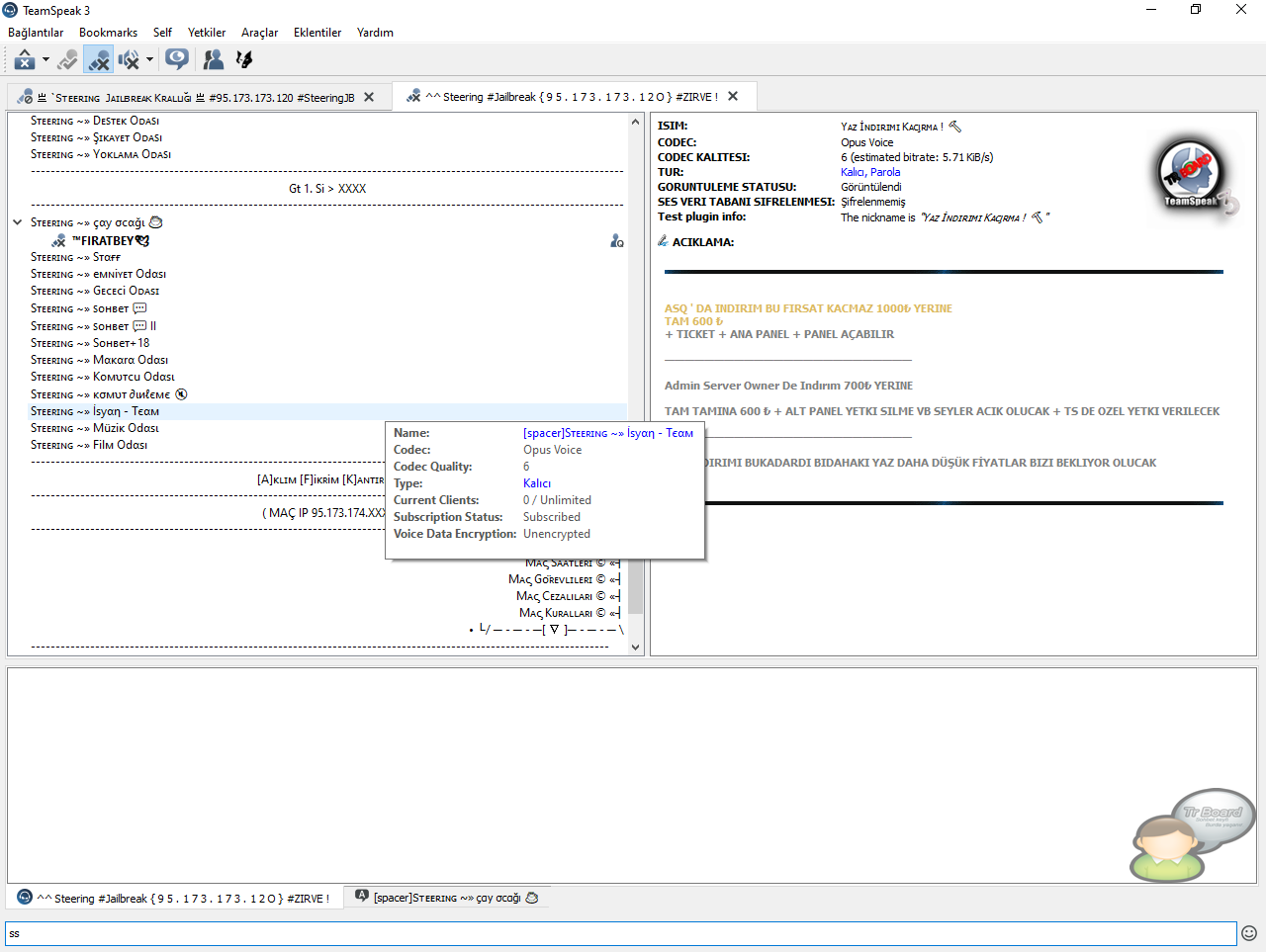This screenshot has height=952, width=1266.
Task: Open the dropdown arrow next to mute speakers
Action: tap(149, 60)
